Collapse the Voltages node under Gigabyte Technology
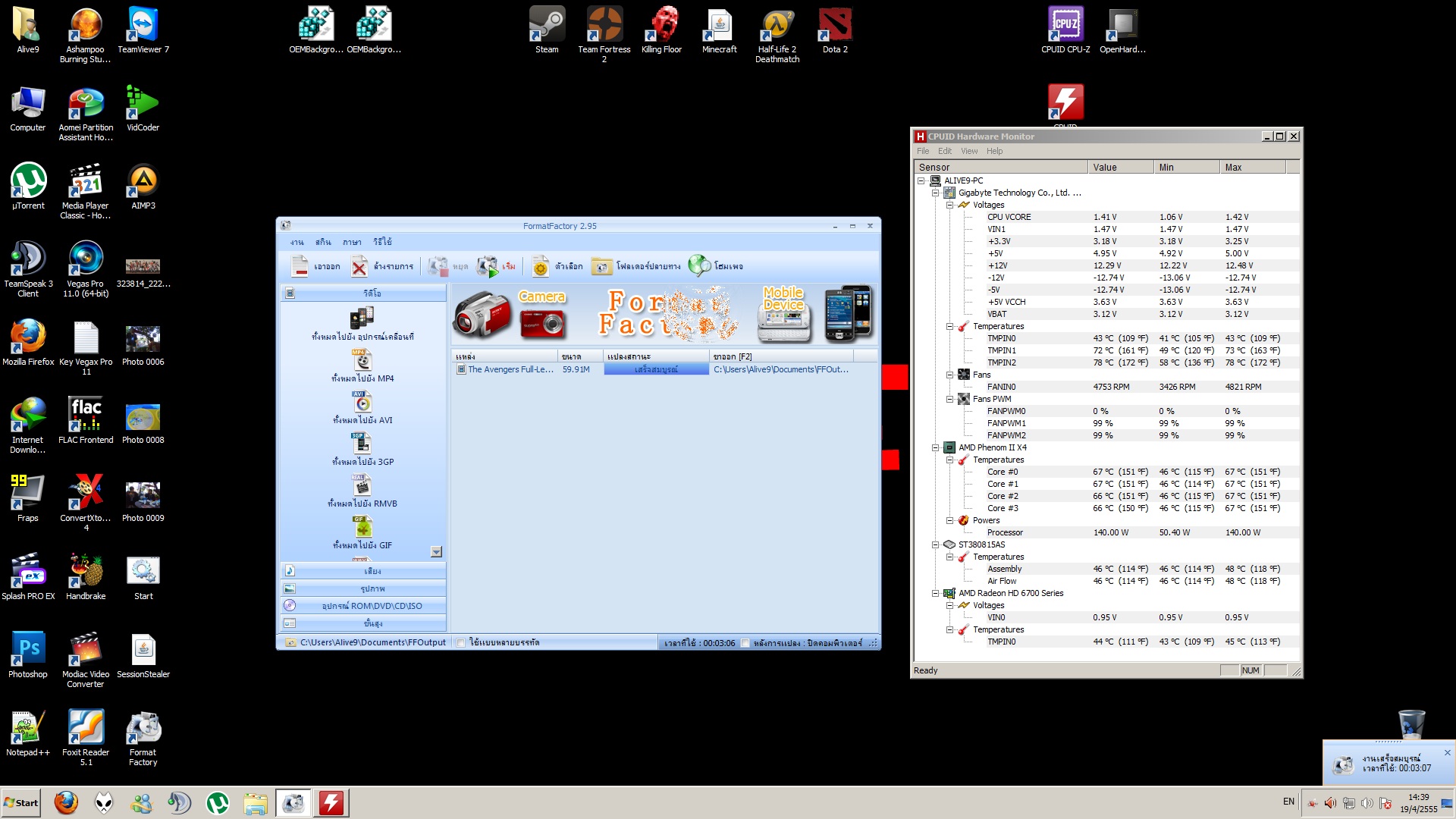Image resolution: width=1456 pixels, height=819 pixels. 949,205
